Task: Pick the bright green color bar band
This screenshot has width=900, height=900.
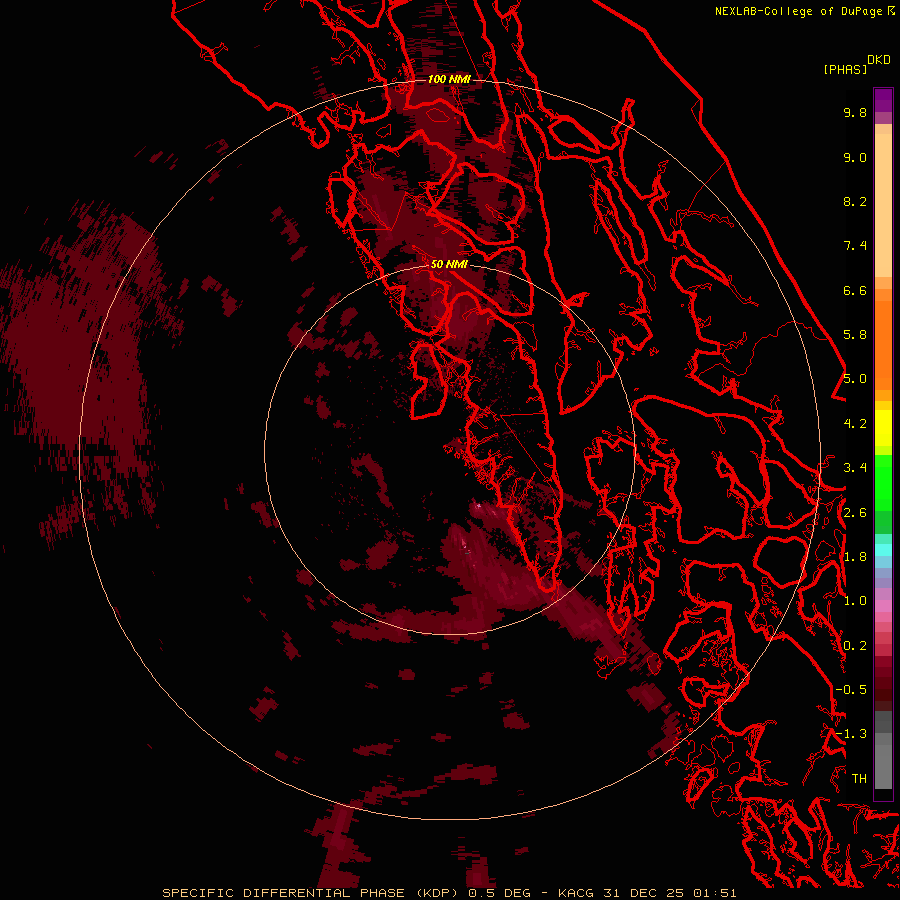Action: 883,483
